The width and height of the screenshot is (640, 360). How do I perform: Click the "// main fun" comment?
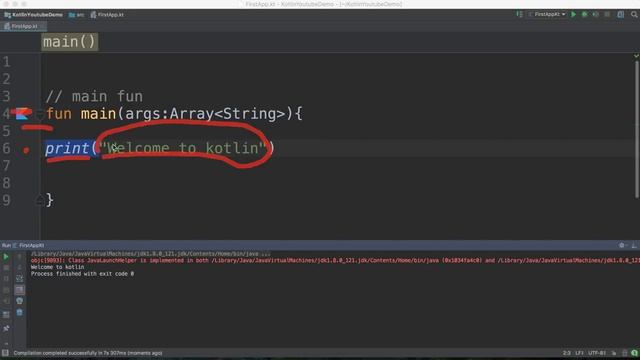pyautogui.click(x=94, y=97)
